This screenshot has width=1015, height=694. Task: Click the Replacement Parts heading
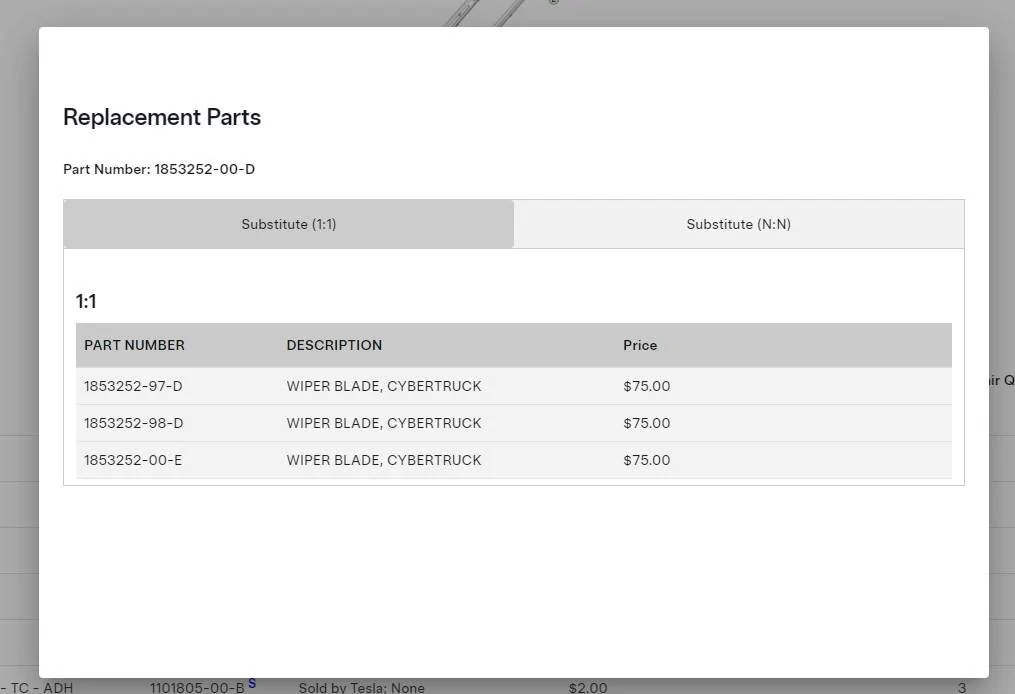pyautogui.click(x=162, y=117)
